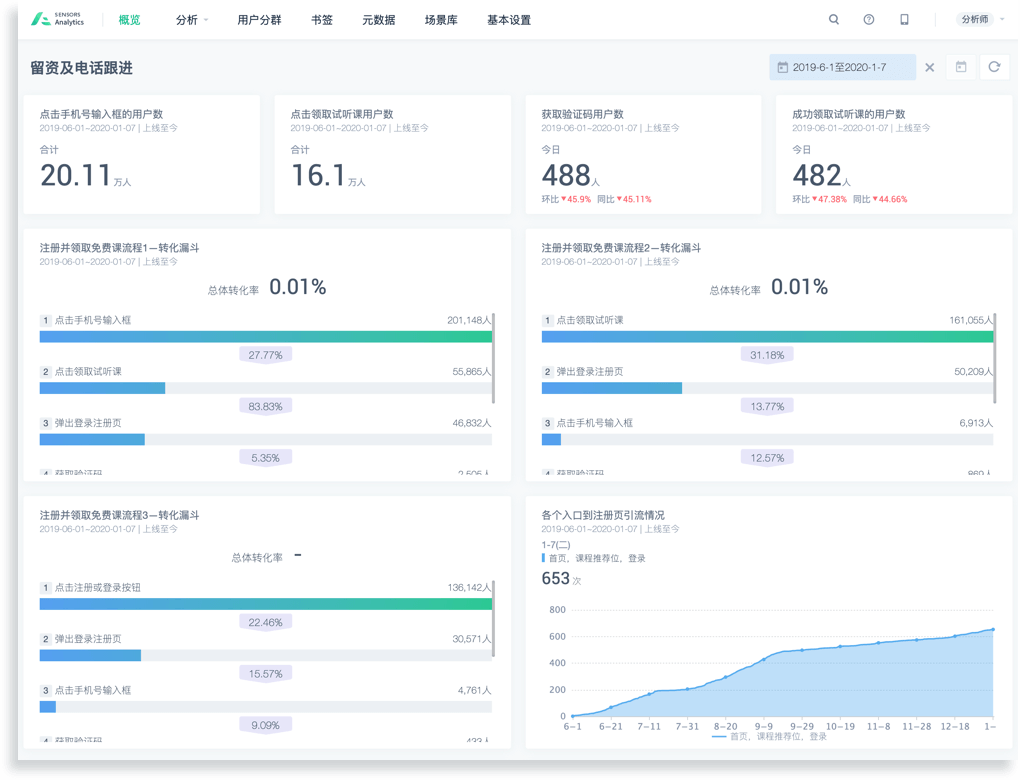Switch to the 概览 tab
This screenshot has width=1020, height=780.
tap(129, 20)
